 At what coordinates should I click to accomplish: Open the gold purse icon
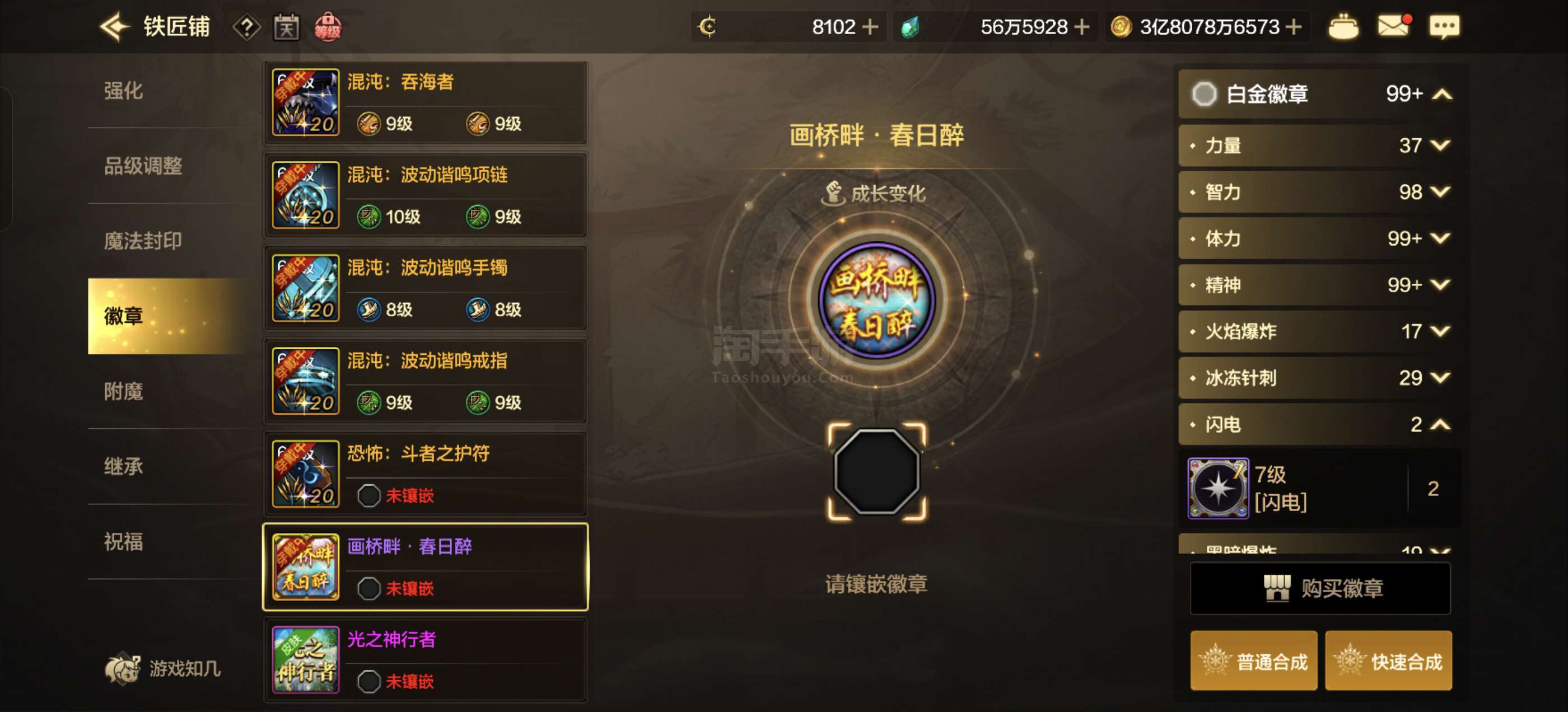click(x=1343, y=27)
